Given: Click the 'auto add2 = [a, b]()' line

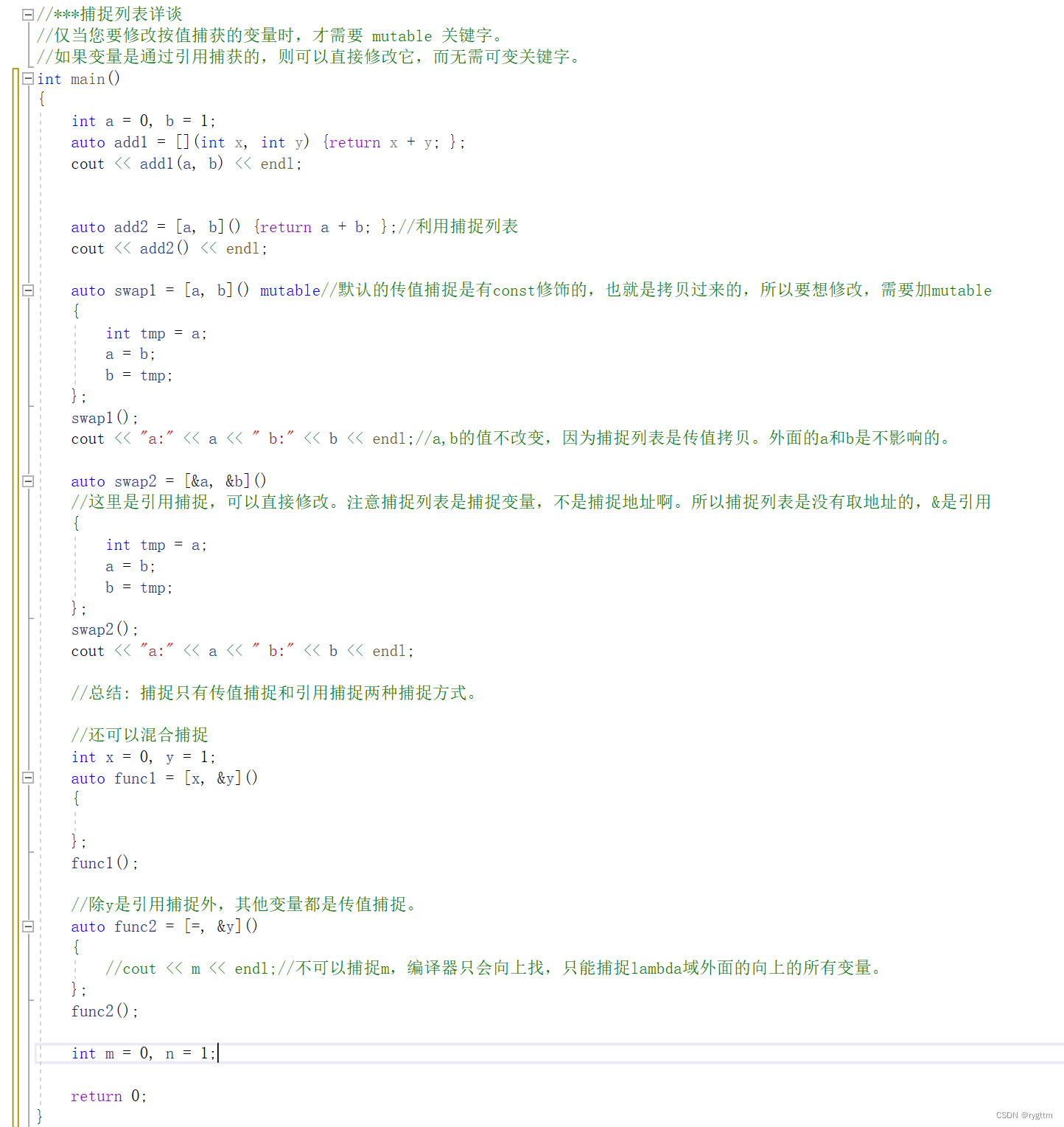Looking at the screenshot, I should tap(295, 227).
